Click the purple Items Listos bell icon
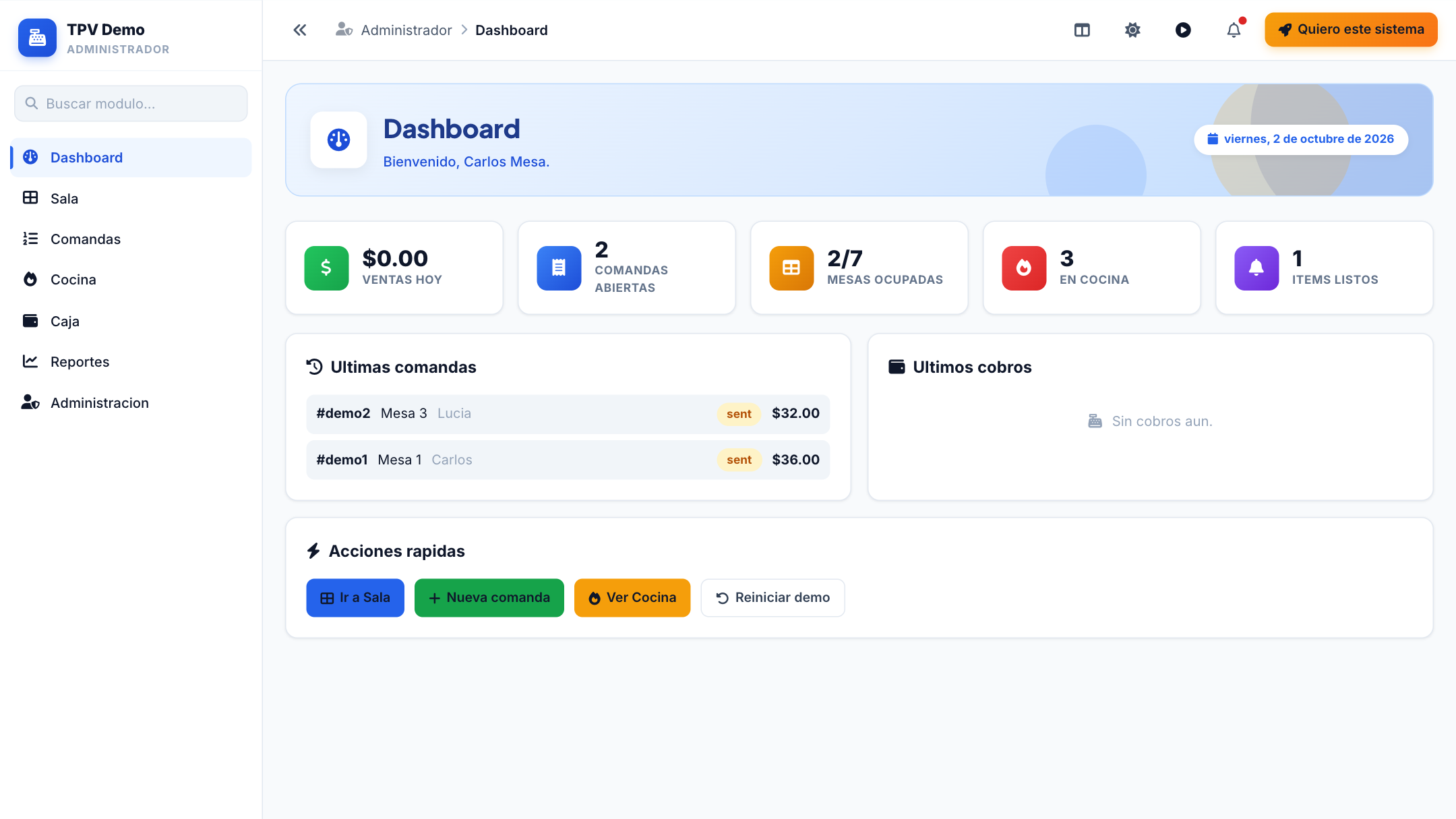The height and width of the screenshot is (819, 1456). [1256, 268]
